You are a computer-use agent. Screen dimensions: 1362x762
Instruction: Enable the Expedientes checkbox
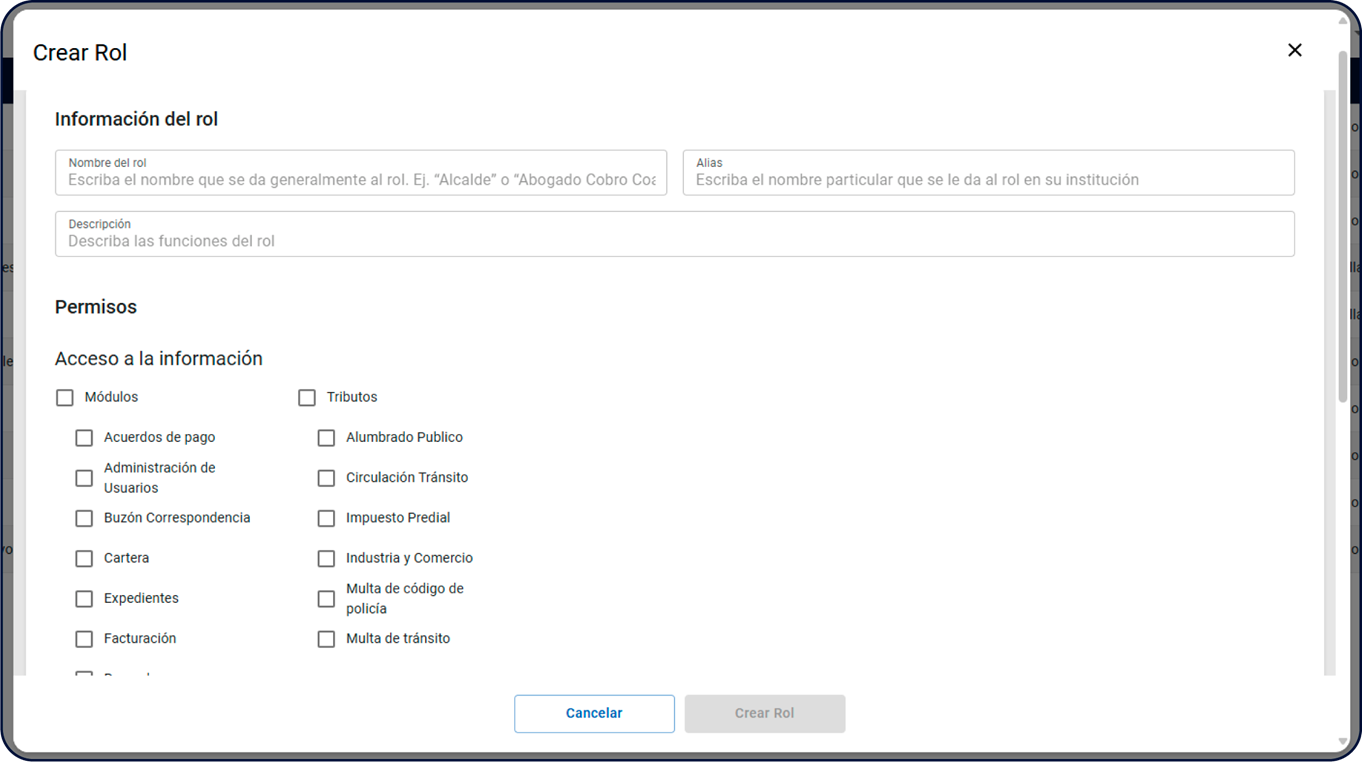click(84, 599)
